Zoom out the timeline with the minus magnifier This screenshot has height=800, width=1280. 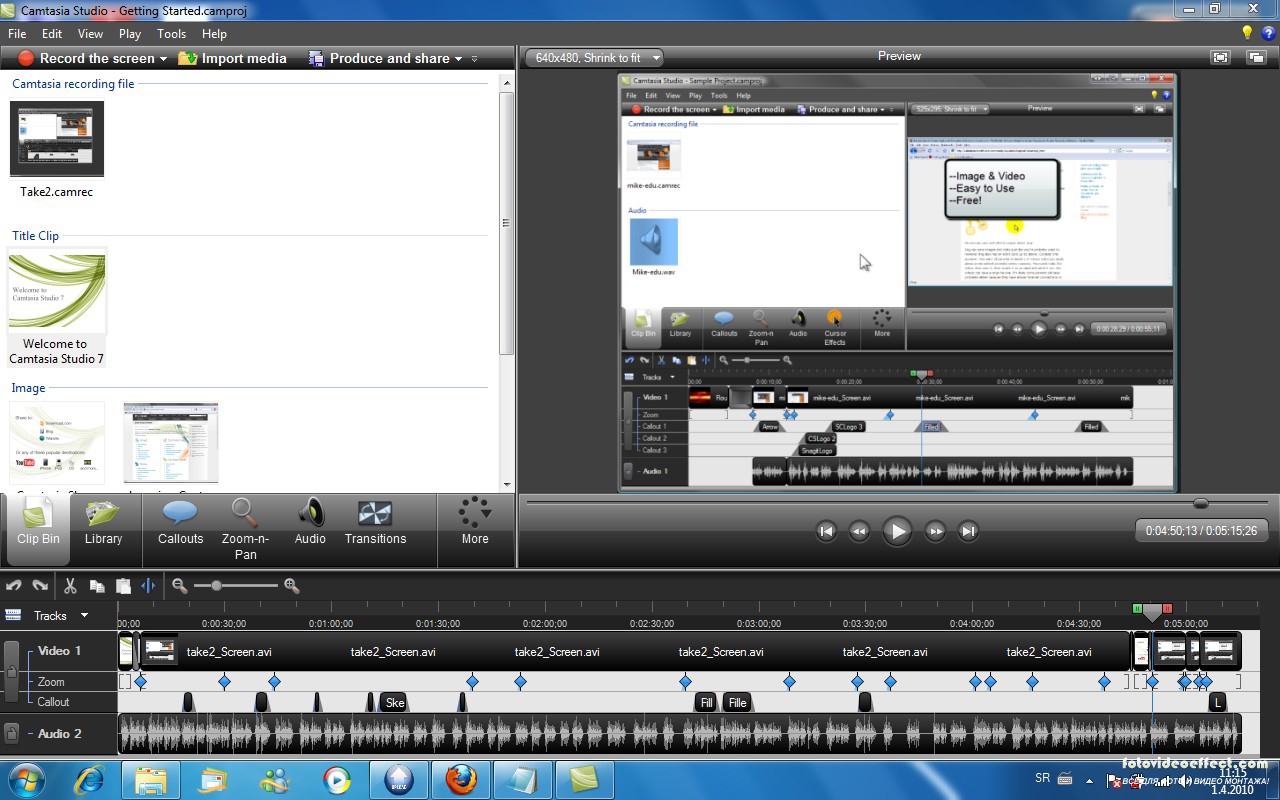point(180,586)
